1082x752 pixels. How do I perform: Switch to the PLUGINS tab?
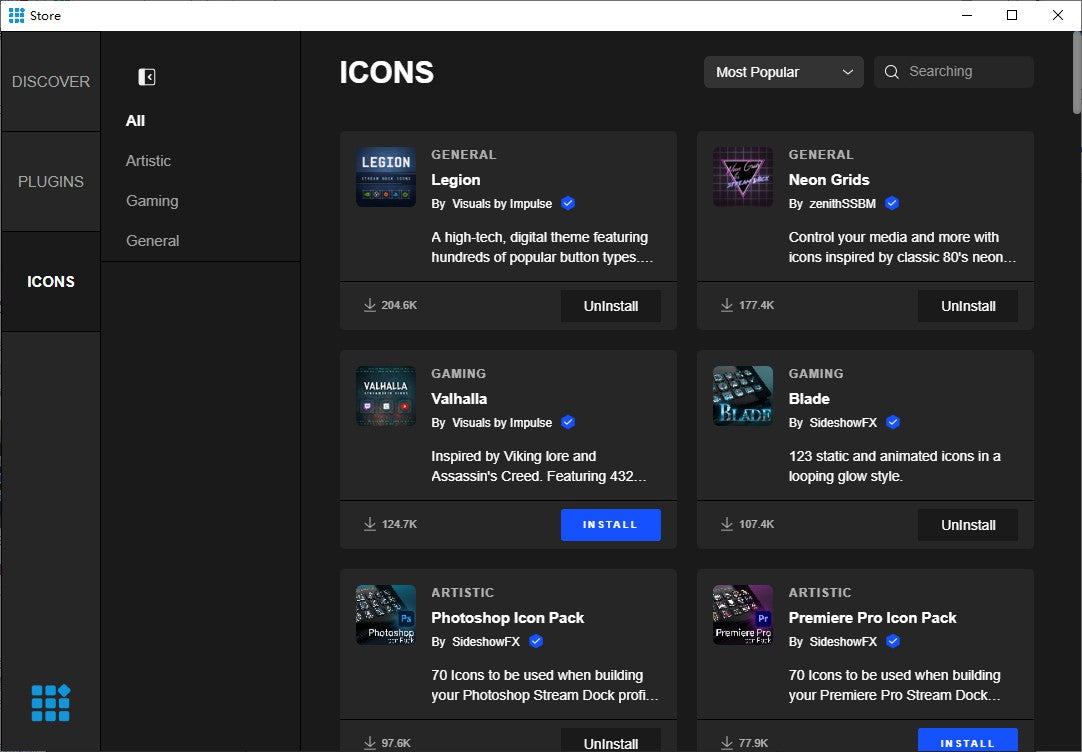click(x=51, y=182)
